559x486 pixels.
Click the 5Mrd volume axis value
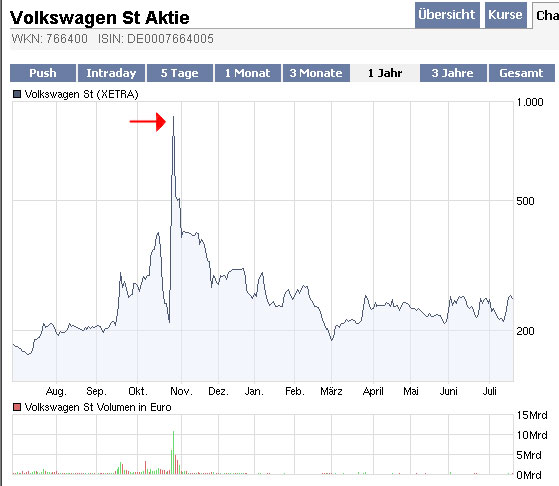click(529, 455)
